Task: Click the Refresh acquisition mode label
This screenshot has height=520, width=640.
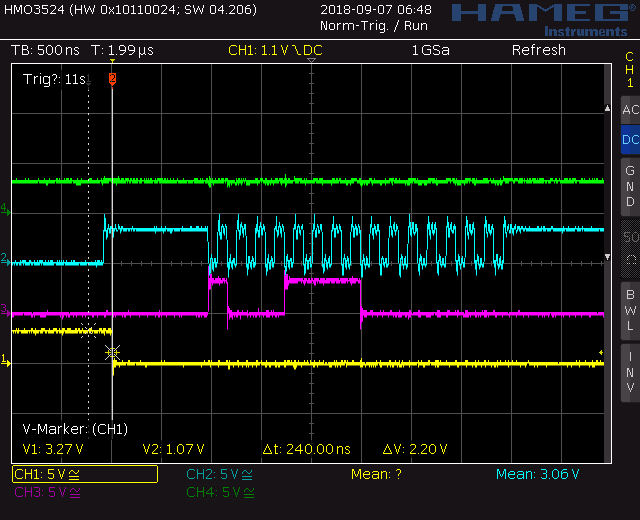Action: coord(539,50)
